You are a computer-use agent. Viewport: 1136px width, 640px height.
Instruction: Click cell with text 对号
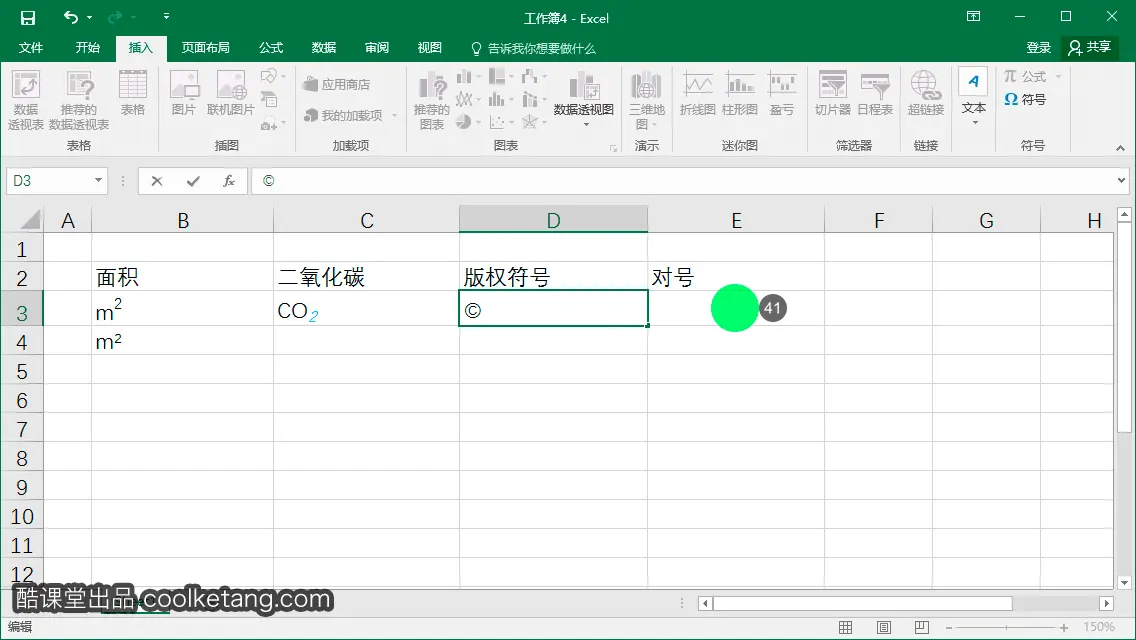click(736, 277)
